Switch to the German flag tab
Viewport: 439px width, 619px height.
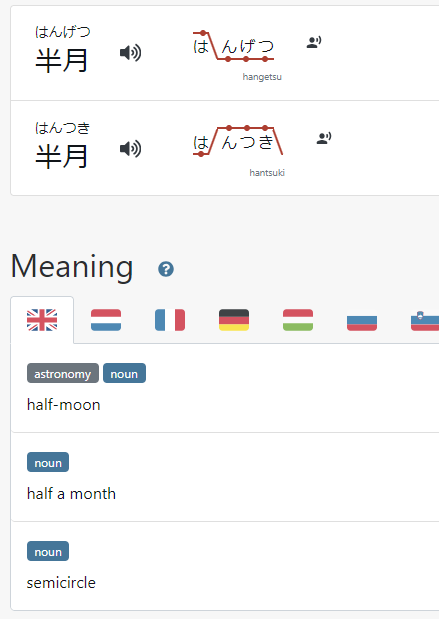(x=234, y=320)
